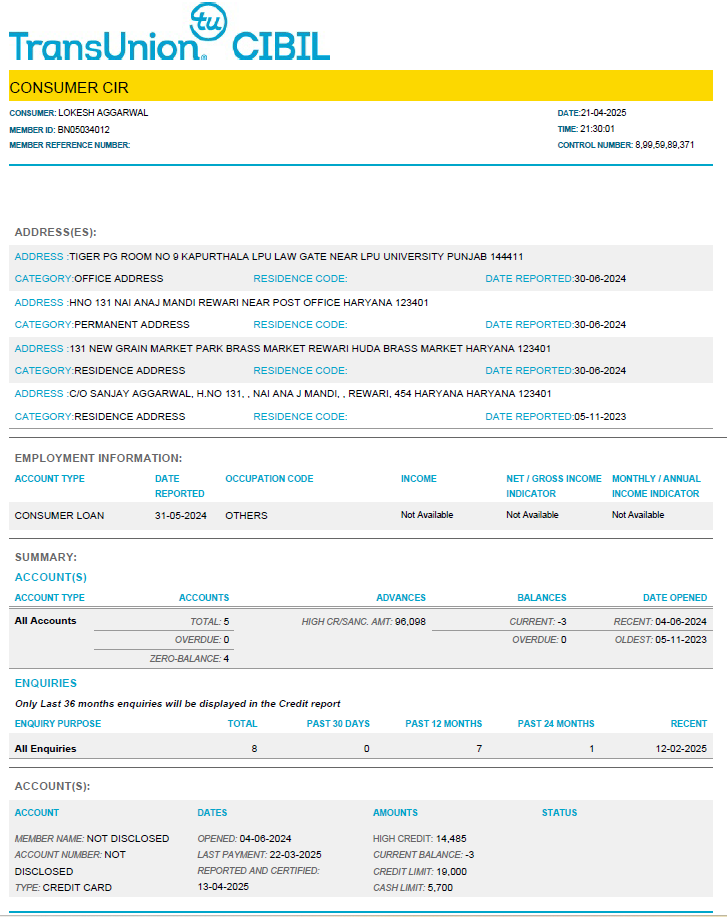Click the PAST 30 DAYS column header

338,724
